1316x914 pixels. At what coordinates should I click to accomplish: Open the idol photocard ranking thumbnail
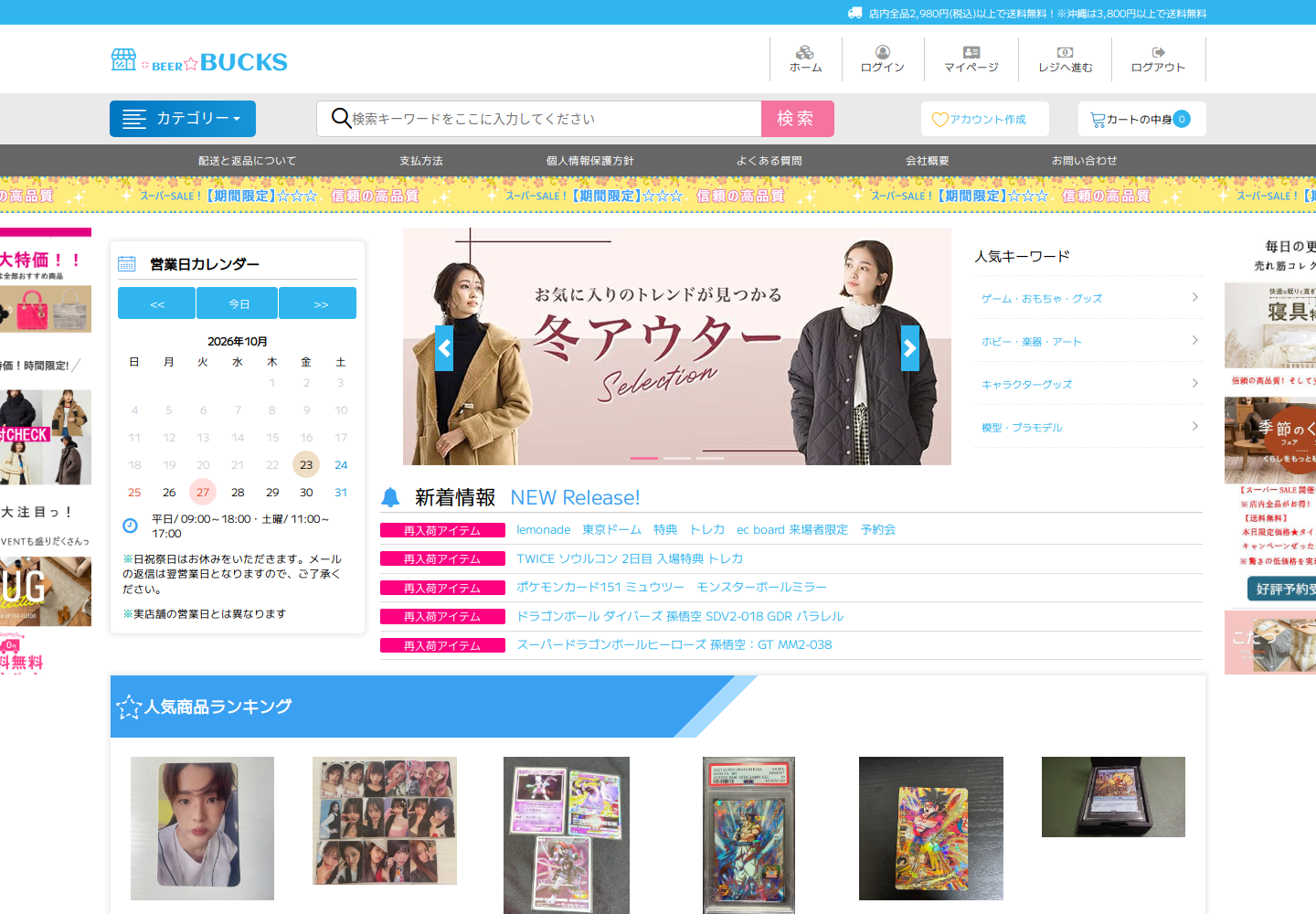pos(202,828)
